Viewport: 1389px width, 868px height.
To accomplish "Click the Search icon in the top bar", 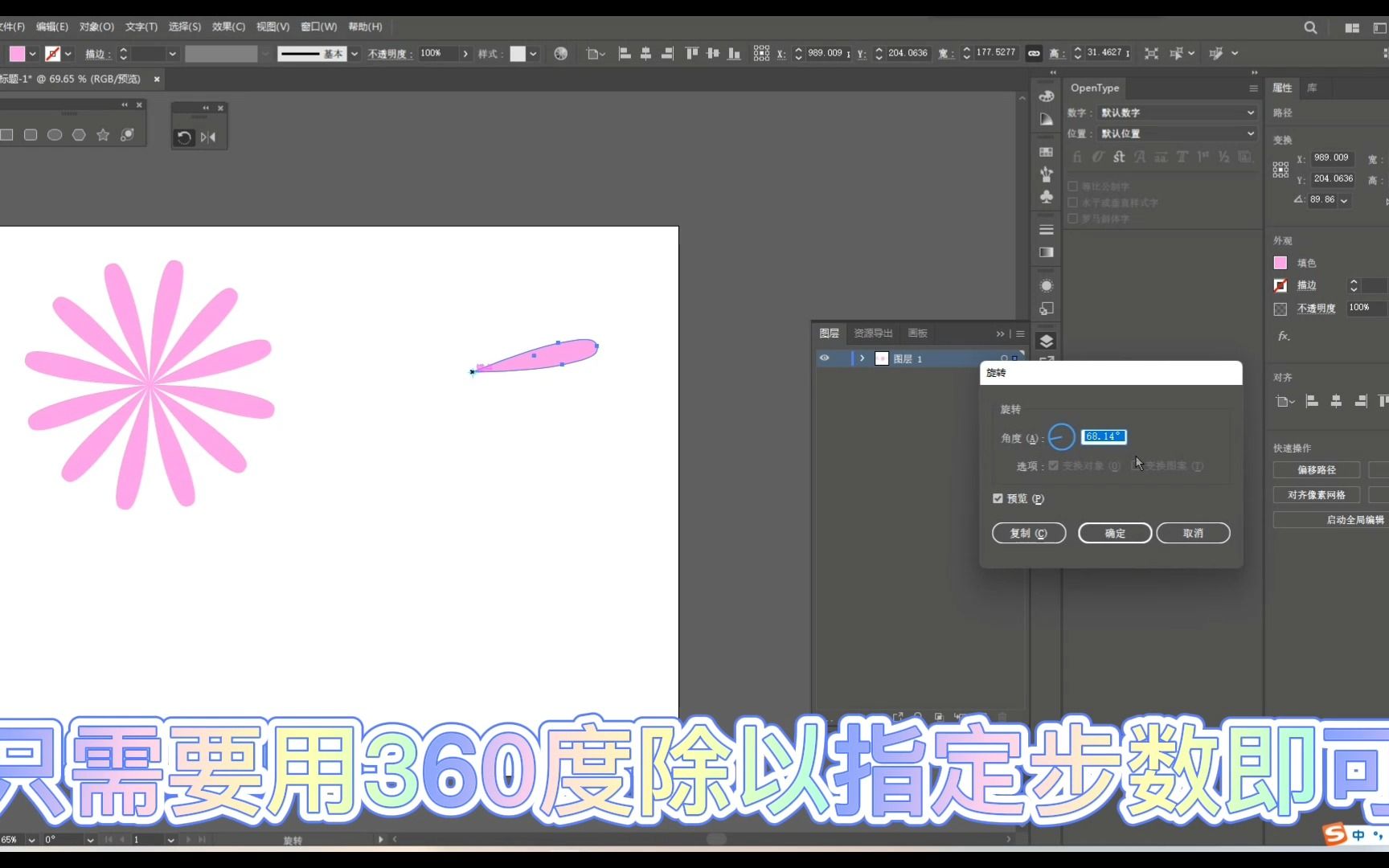I will pos(1310,27).
